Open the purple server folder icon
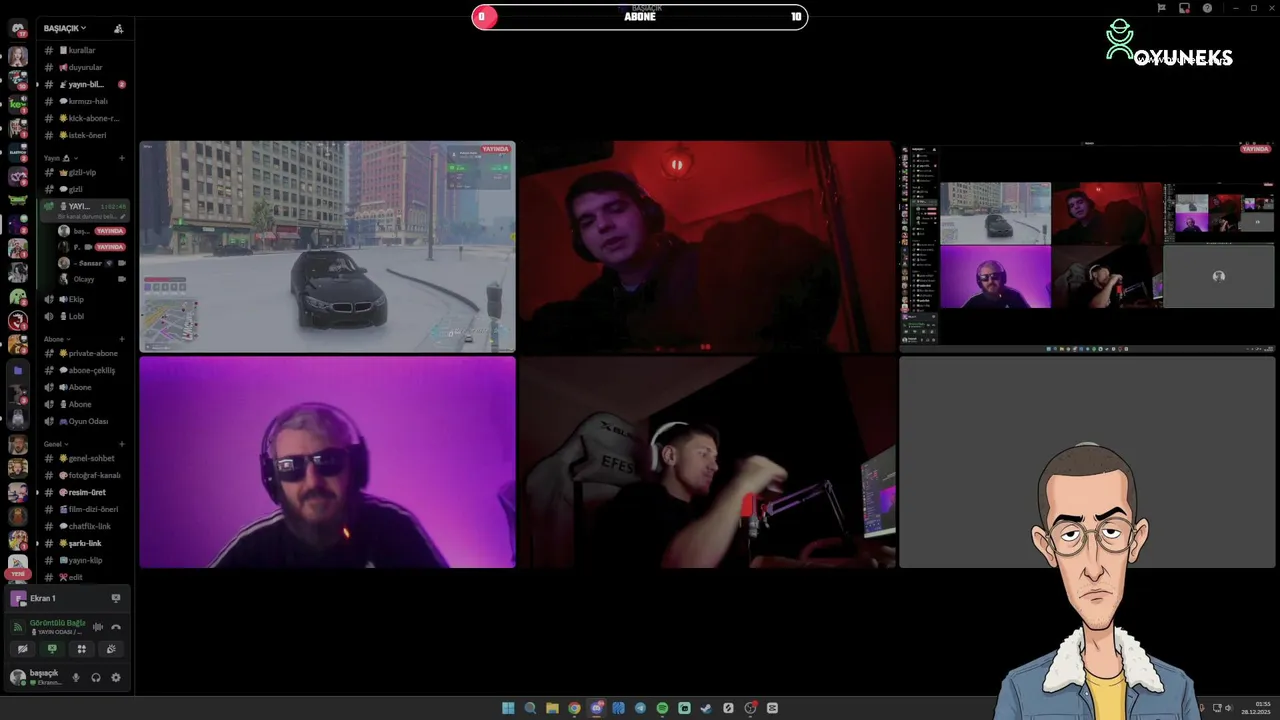The width and height of the screenshot is (1280, 720). [x=17, y=370]
